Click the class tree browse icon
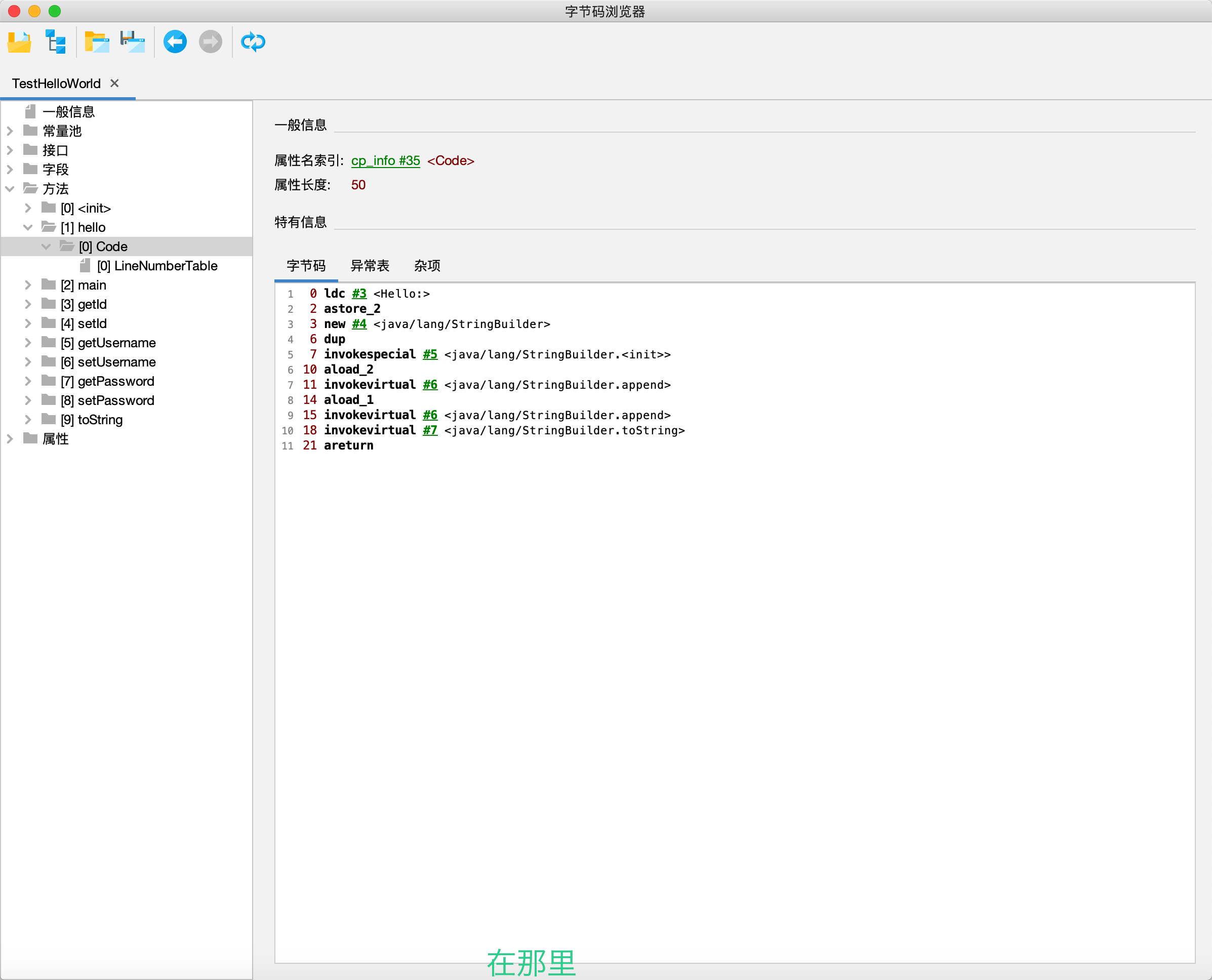Screen dimensions: 1212x980 pos(56,43)
